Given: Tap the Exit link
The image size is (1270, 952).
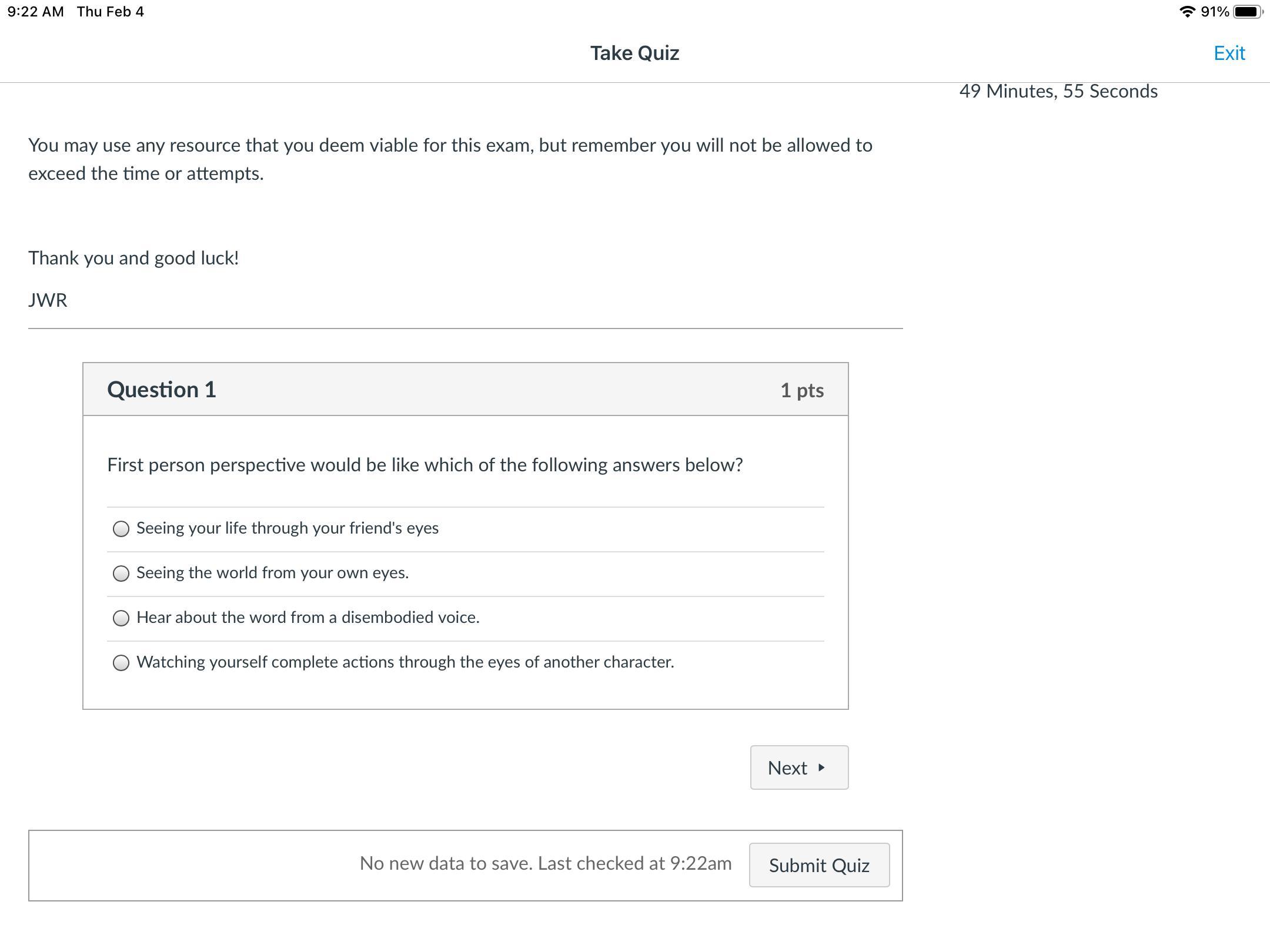Looking at the screenshot, I should pyautogui.click(x=1229, y=53).
